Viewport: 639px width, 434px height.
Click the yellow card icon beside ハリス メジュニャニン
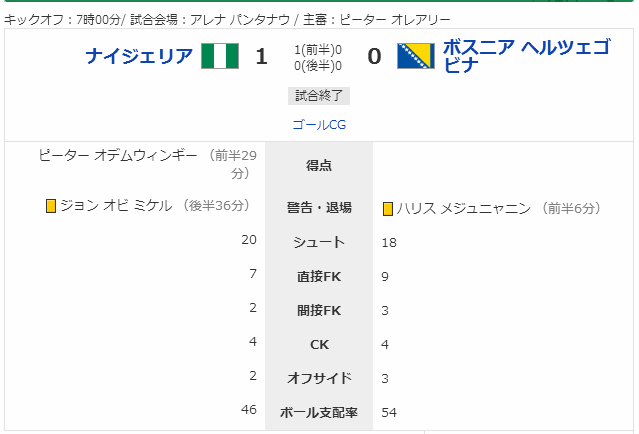pyautogui.click(x=388, y=209)
